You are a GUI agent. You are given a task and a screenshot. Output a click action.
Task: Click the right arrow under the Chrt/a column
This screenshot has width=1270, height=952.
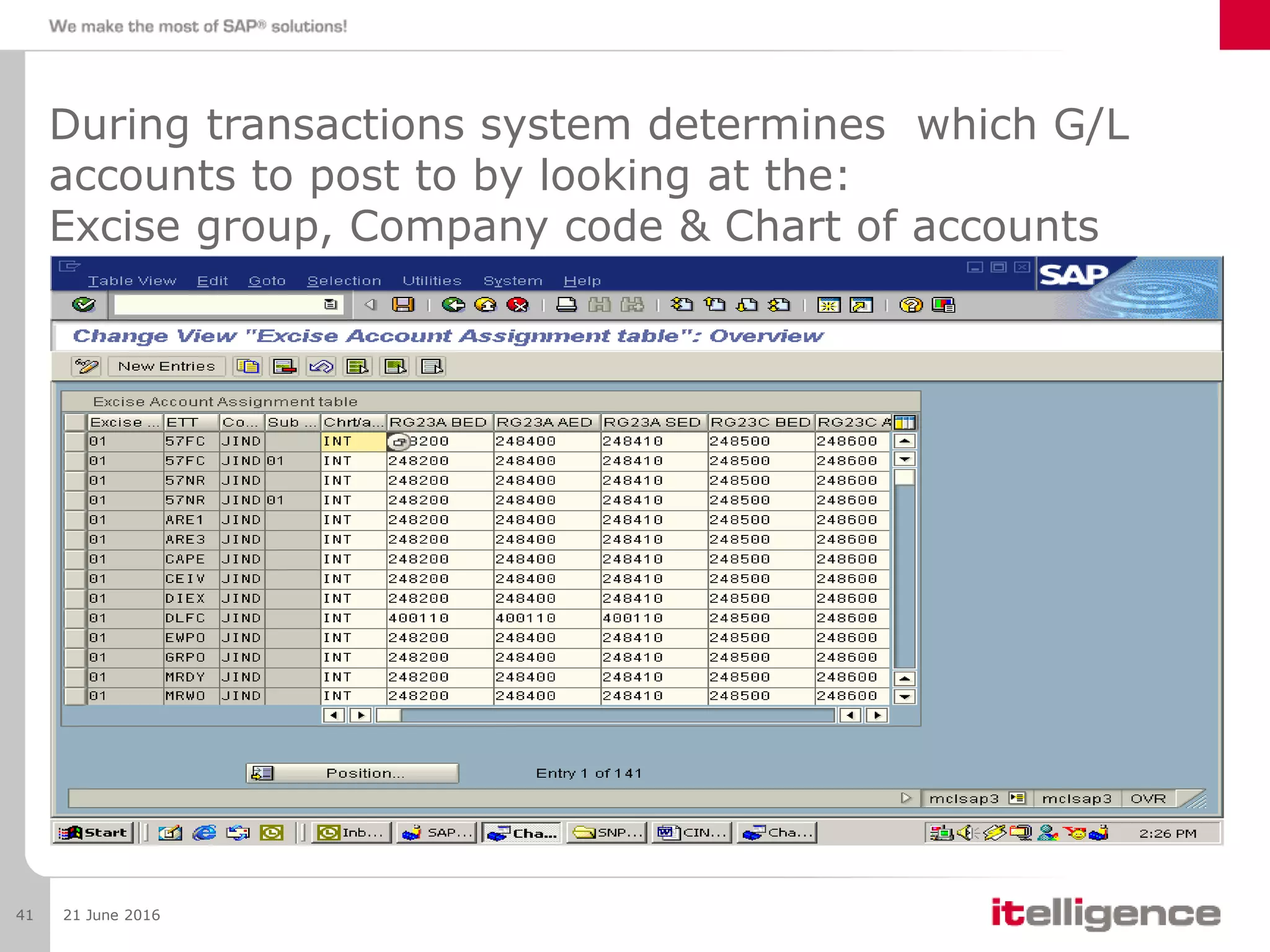tap(360, 715)
